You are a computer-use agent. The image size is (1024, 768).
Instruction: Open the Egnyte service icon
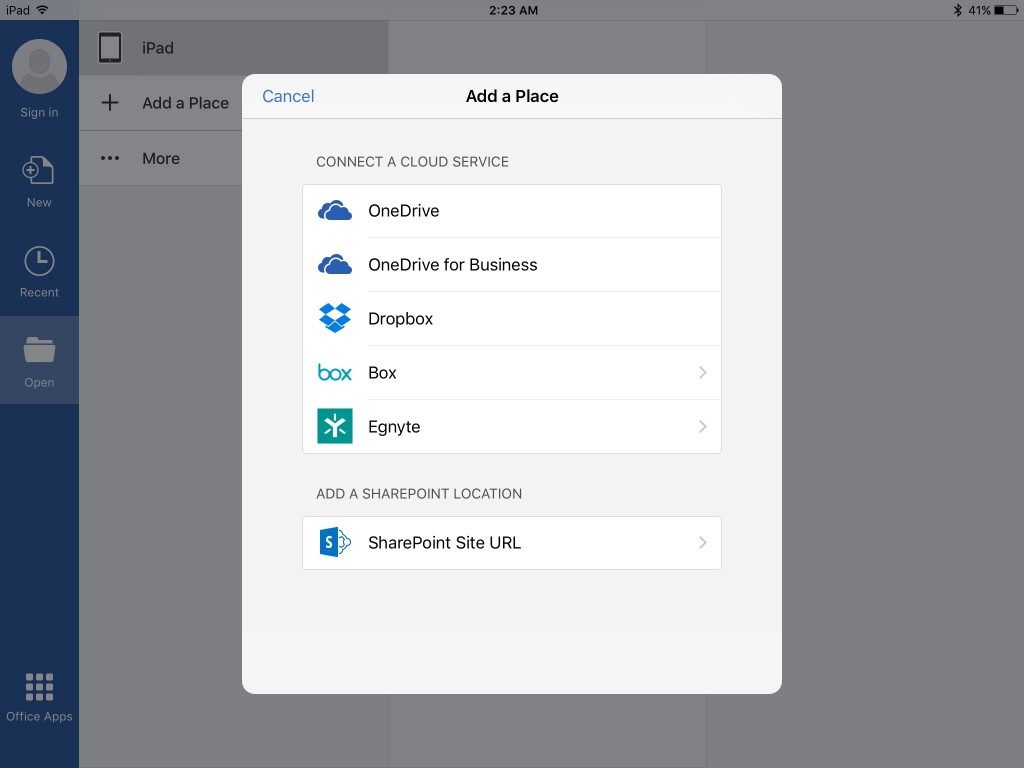pyautogui.click(x=335, y=426)
